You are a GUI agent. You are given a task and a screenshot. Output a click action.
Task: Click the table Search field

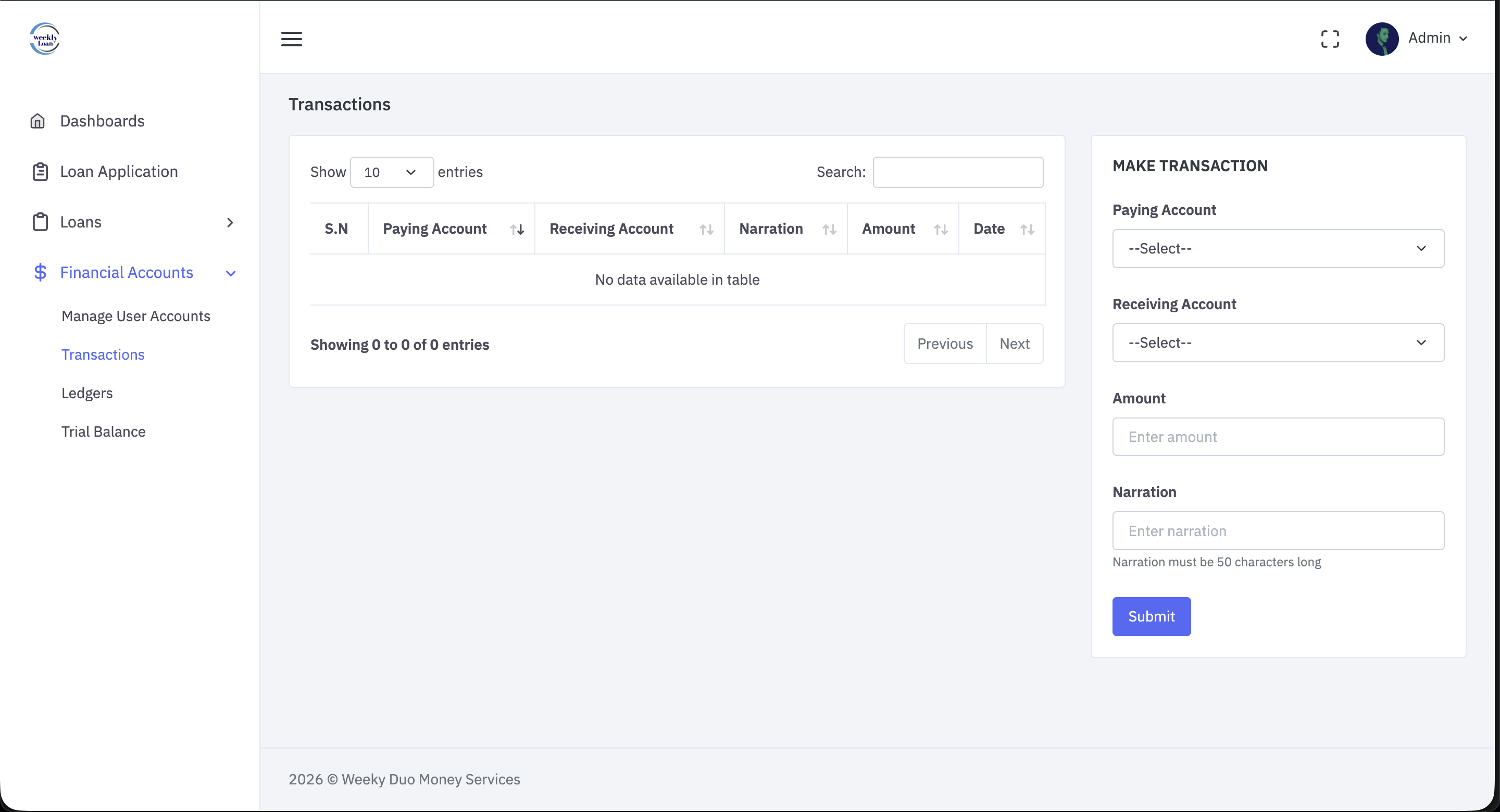958,172
